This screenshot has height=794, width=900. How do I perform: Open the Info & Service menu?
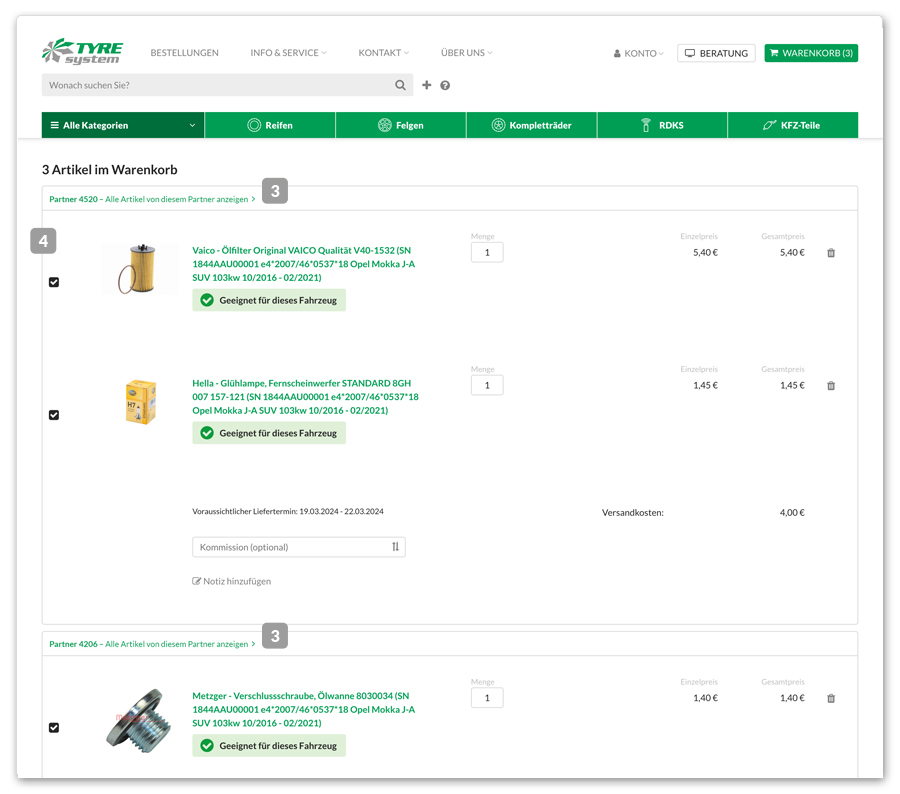tap(288, 53)
